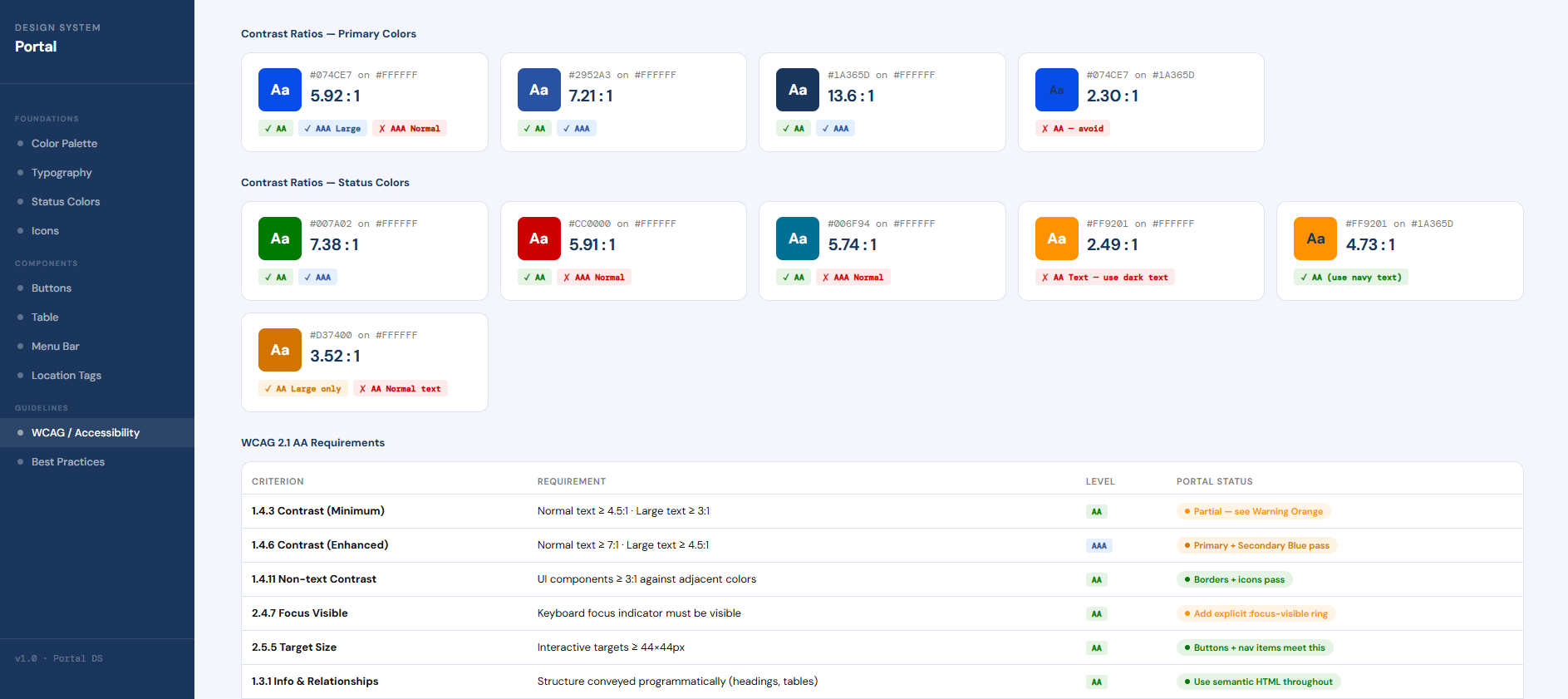Open the Buttons component page
1568x699 pixels.
pyautogui.click(x=97, y=288)
